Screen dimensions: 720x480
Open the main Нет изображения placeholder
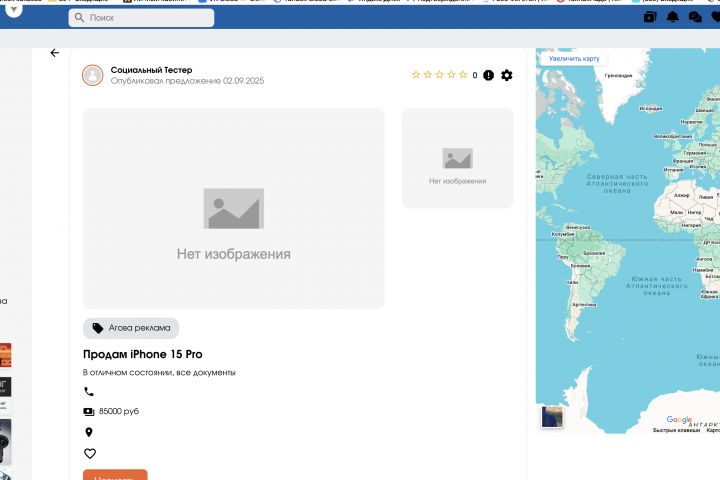(x=234, y=209)
